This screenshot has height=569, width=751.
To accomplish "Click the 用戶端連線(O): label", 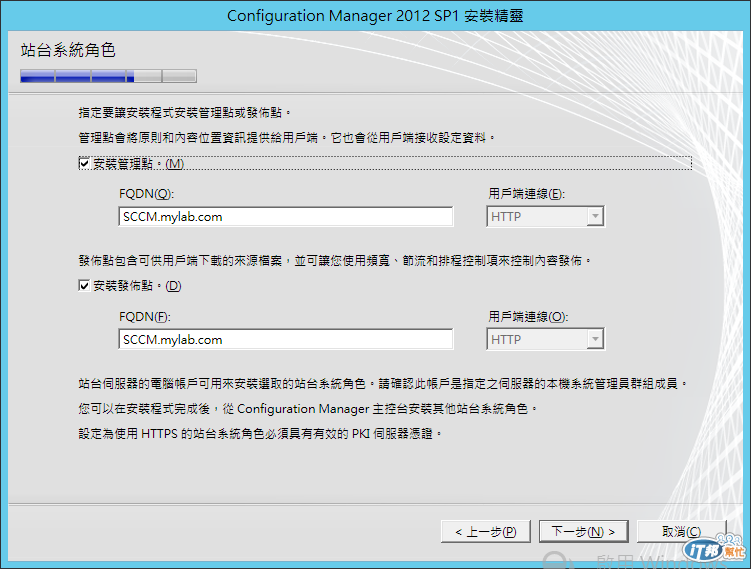I will click(x=528, y=317).
